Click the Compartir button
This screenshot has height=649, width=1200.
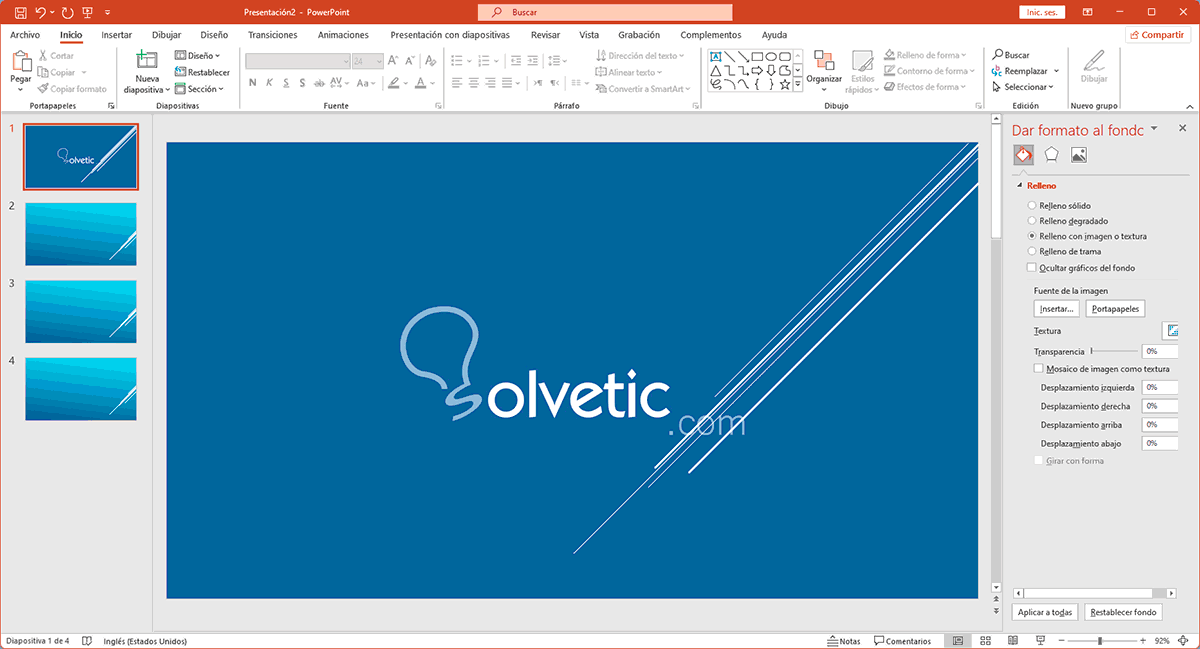(1158, 34)
